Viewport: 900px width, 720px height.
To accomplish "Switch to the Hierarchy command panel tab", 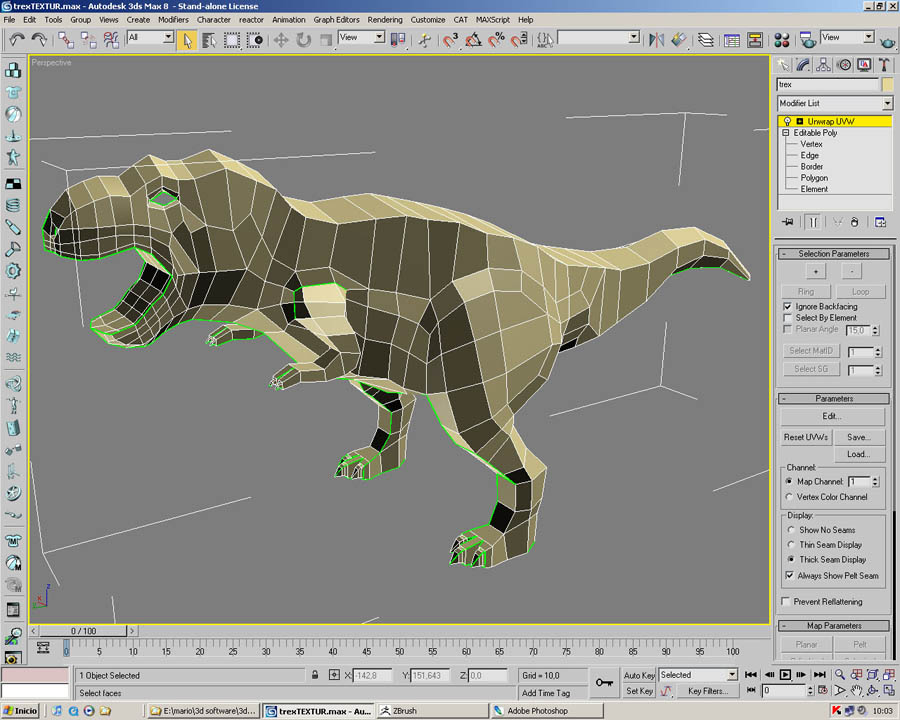I will pyautogui.click(x=823, y=64).
